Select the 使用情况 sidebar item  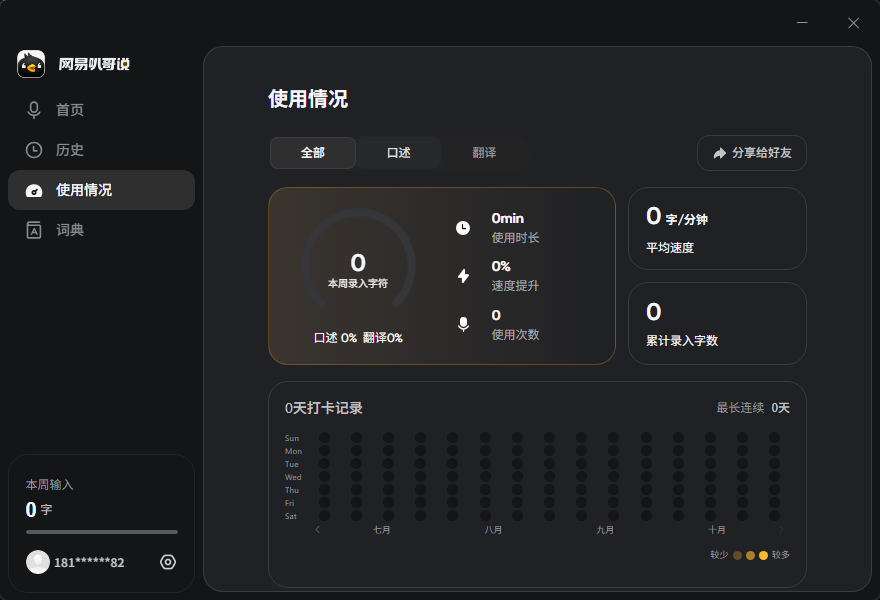tap(102, 190)
